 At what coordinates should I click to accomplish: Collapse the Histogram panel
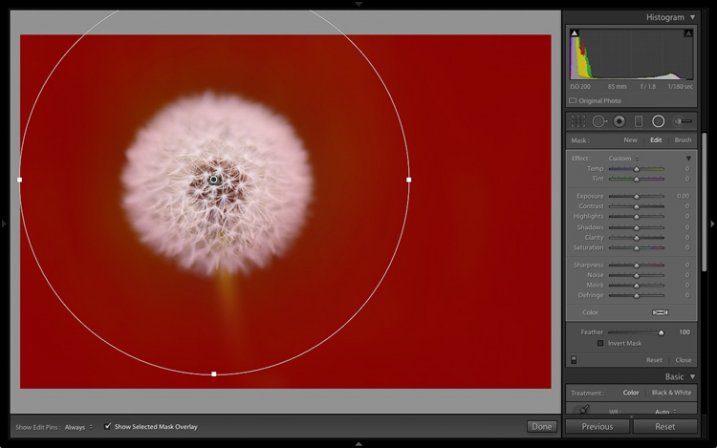point(692,17)
